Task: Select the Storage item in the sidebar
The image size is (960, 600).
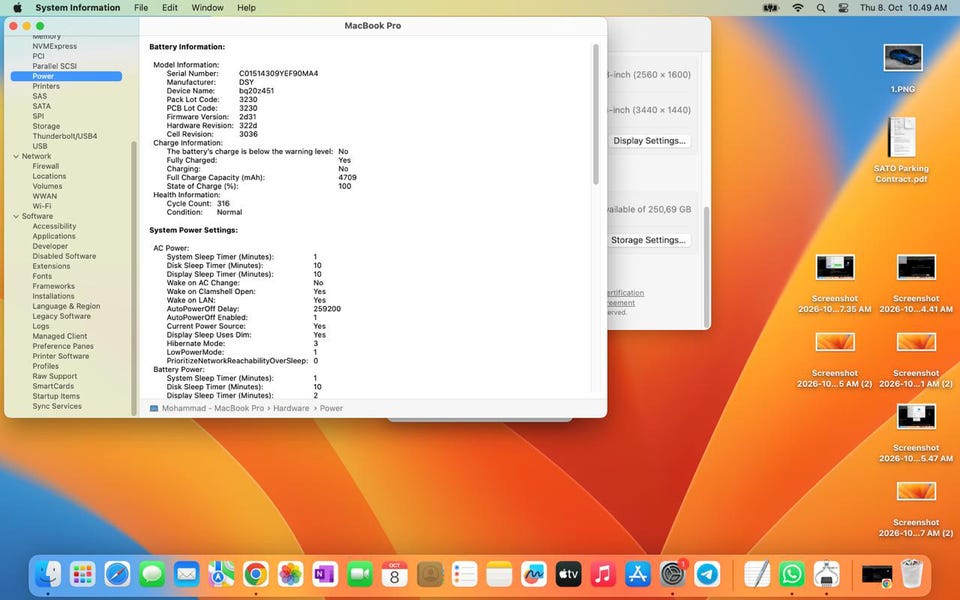Action: click(x=46, y=126)
